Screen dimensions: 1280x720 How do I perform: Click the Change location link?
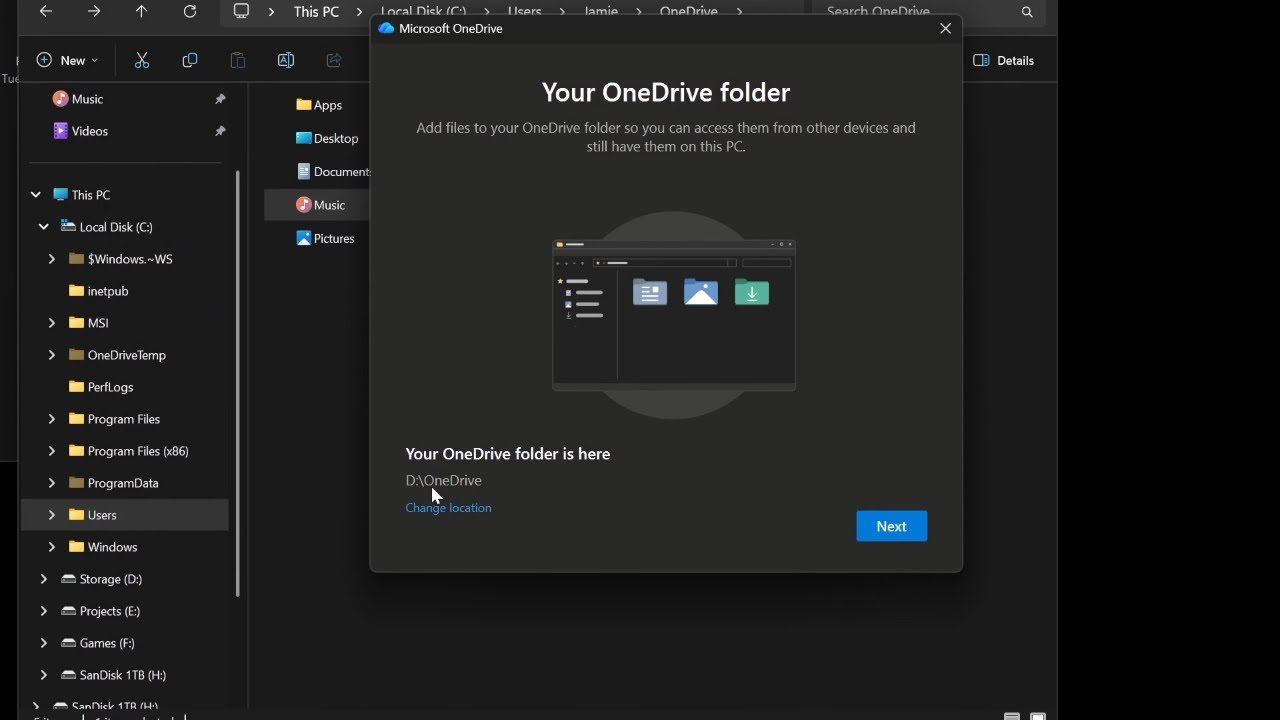448,508
